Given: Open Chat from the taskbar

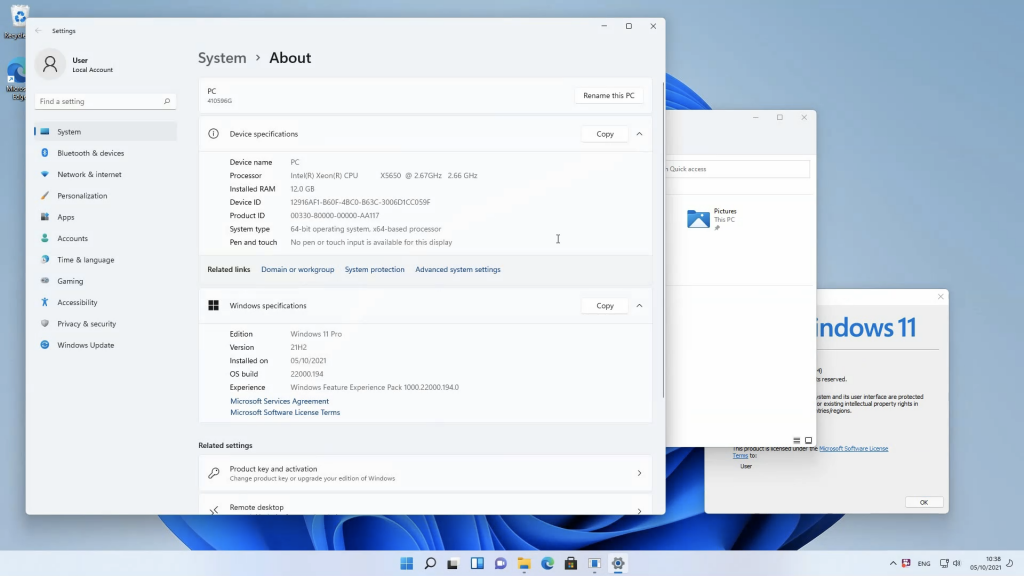Looking at the screenshot, I should point(500,564).
